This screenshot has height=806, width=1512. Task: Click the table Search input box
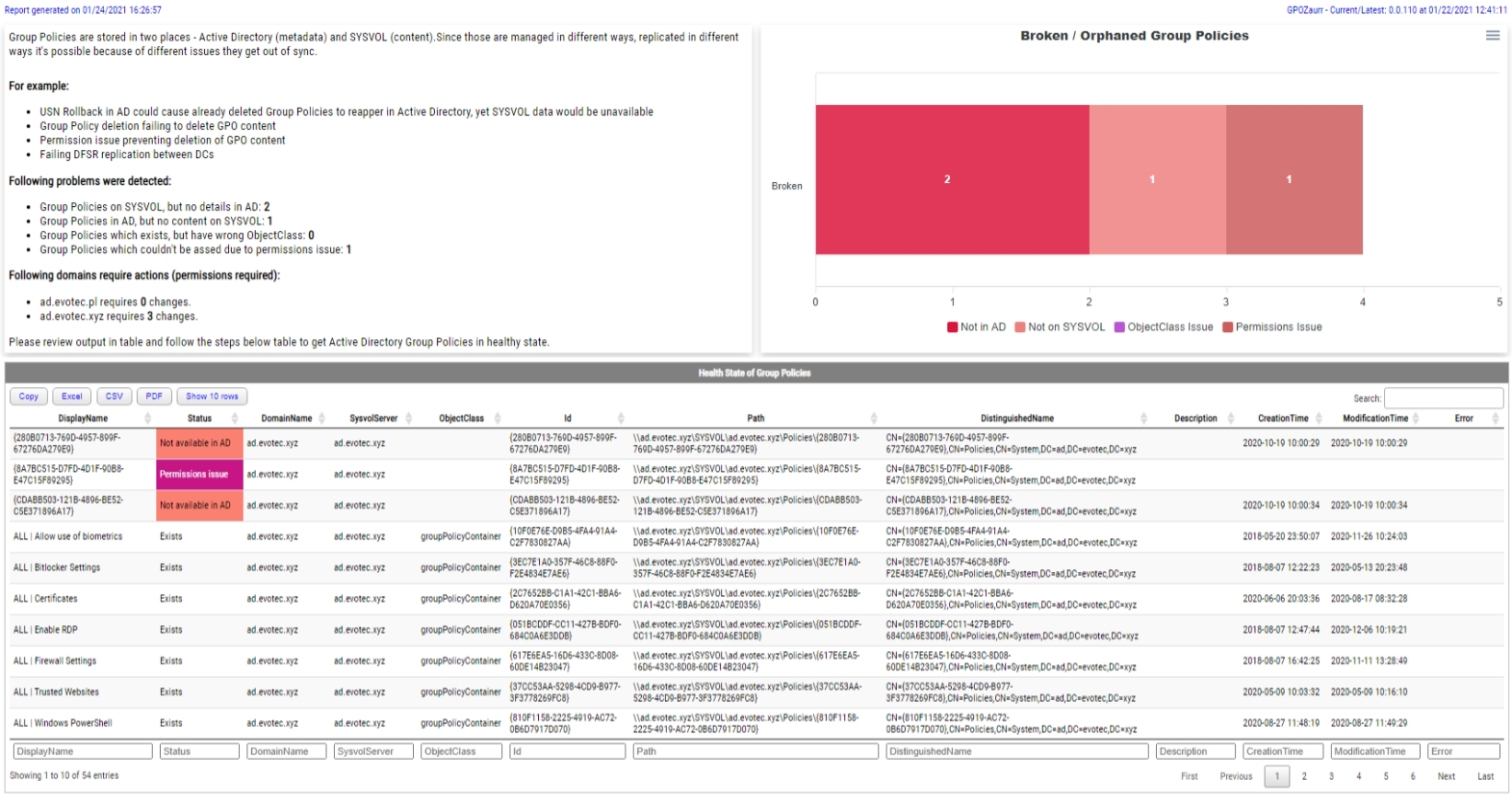1443,398
